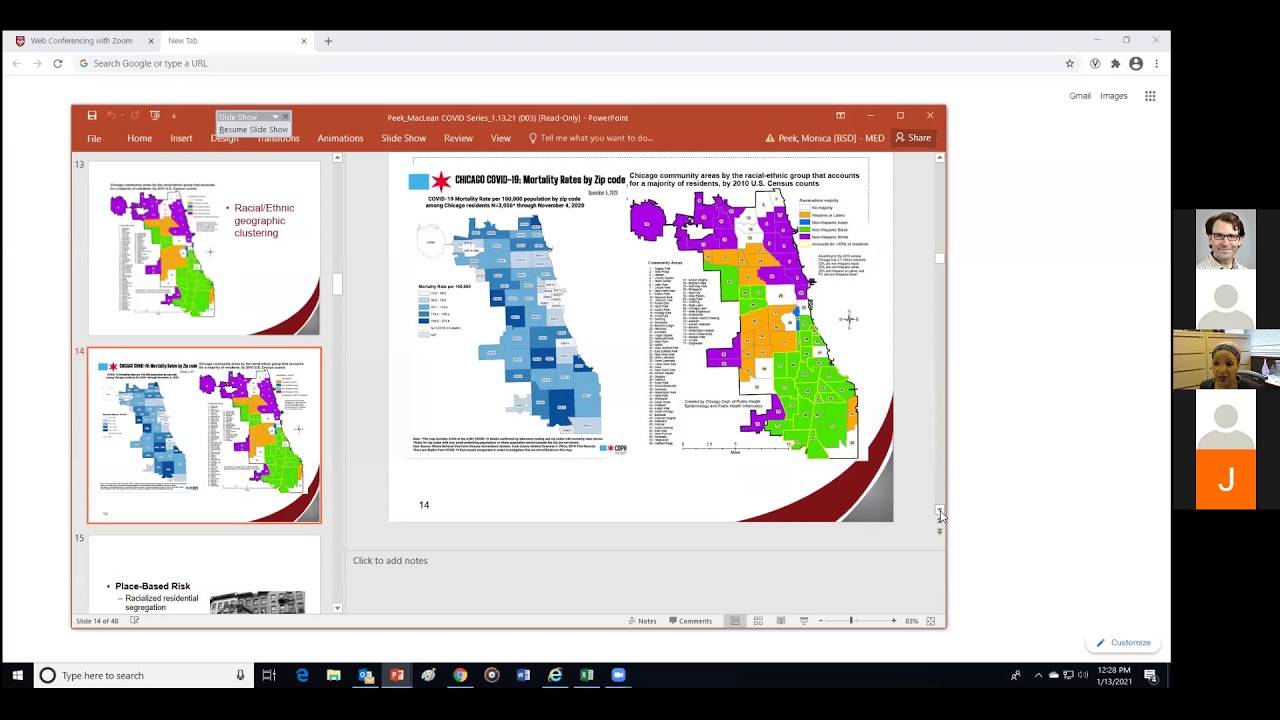Open Chrome three-dot menu
The image size is (1280, 720).
coord(1156,63)
